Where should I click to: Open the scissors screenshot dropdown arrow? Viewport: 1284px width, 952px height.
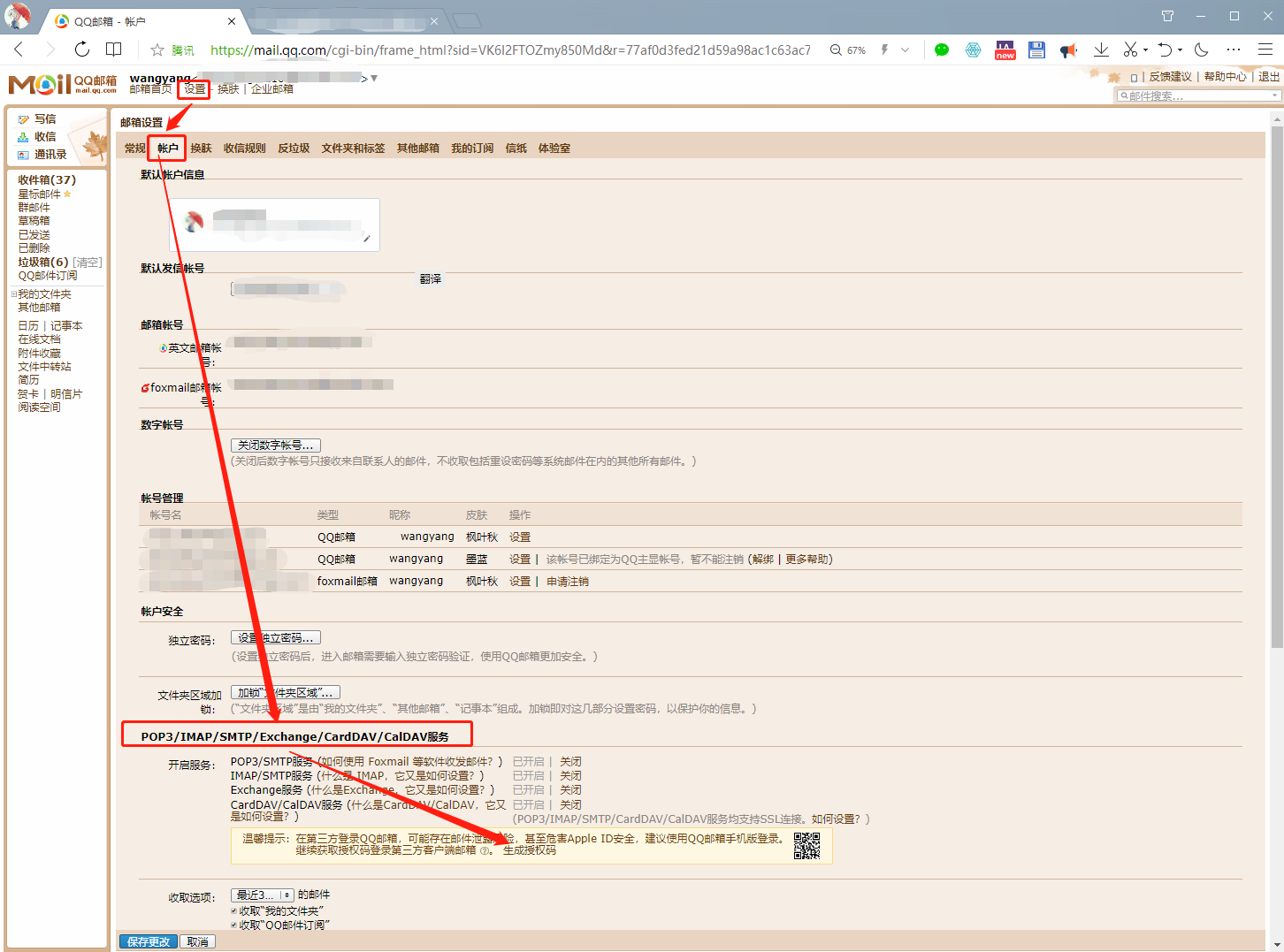click(x=1145, y=50)
